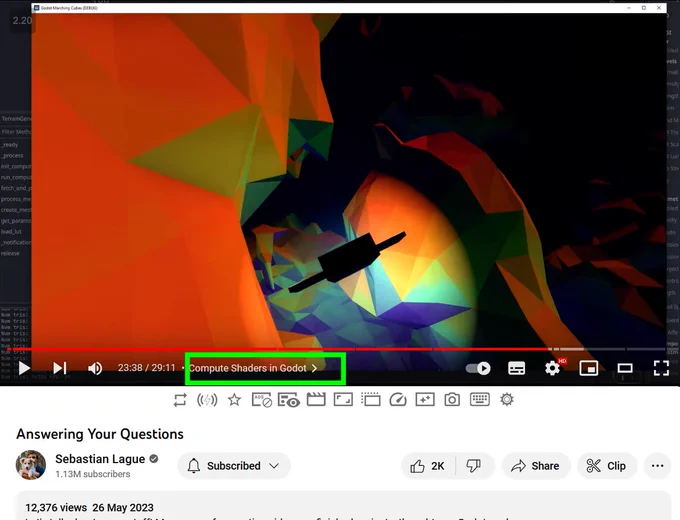Screen dimensions: 680x520
Task: Click the video time display 23:38 / 29:11
Action: point(147,368)
